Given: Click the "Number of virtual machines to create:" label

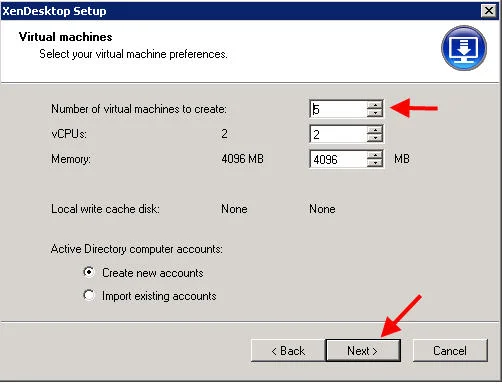Looking at the screenshot, I should click(139, 109).
